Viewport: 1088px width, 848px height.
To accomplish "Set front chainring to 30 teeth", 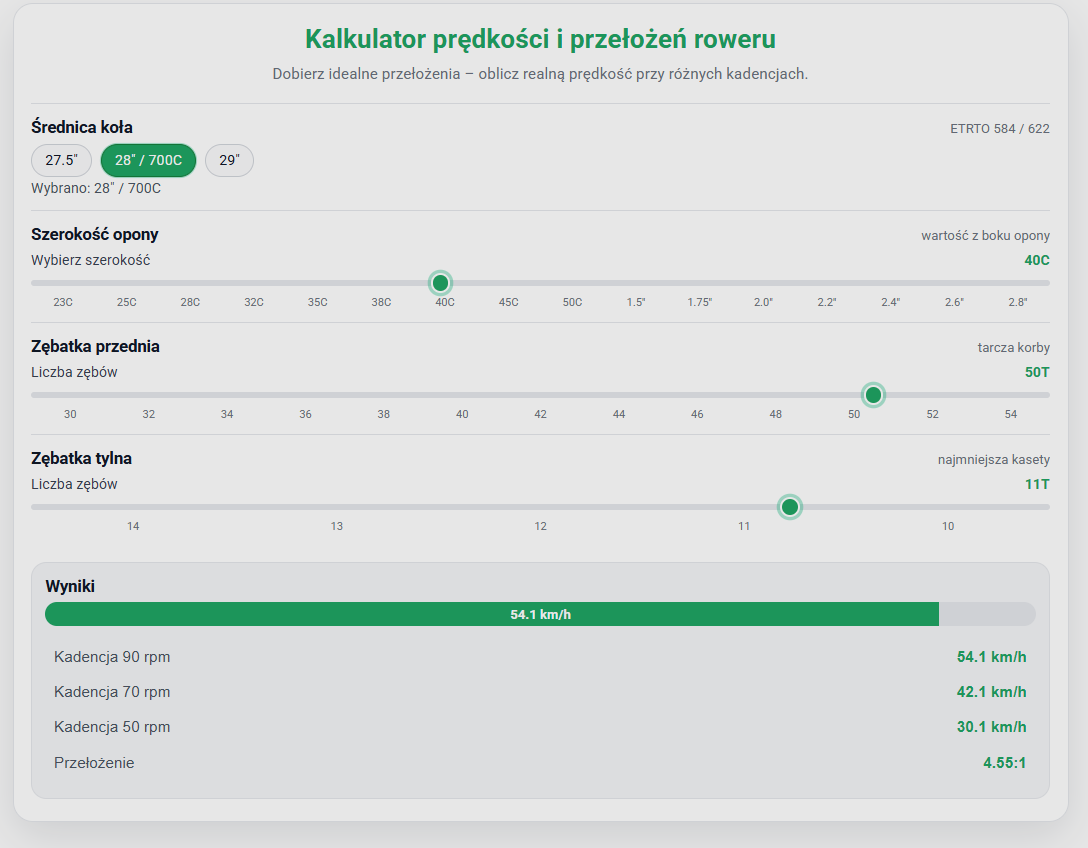I will click(x=70, y=414).
